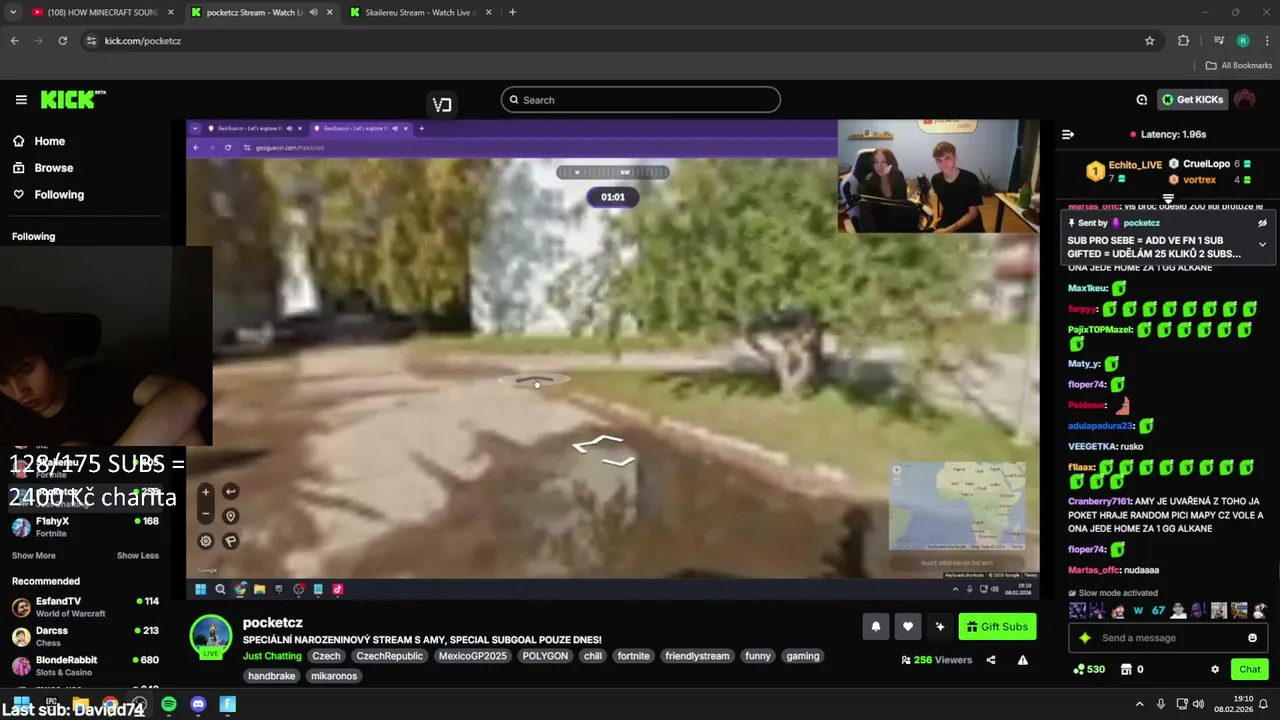The width and height of the screenshot is (1280, 720).
Task: Open the channel points 530 balance
Action: click(1088, 669)
